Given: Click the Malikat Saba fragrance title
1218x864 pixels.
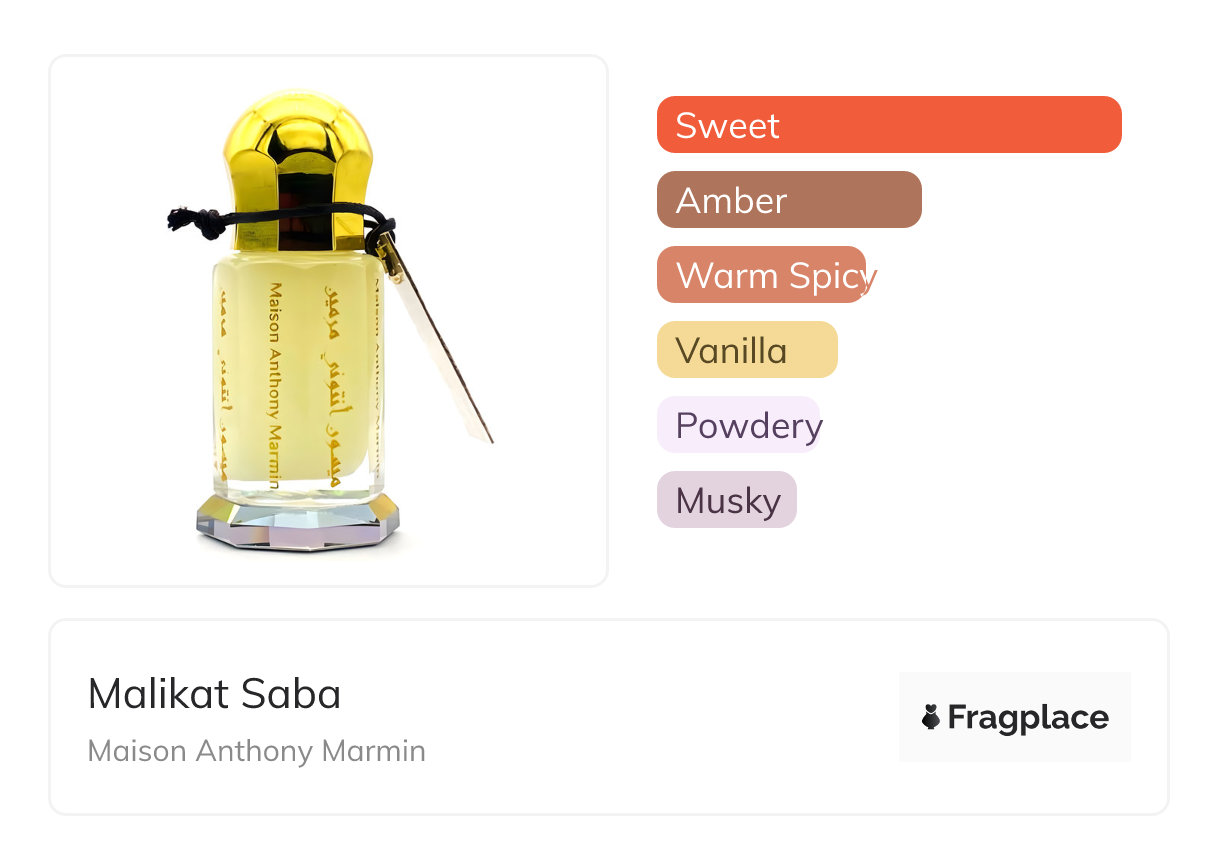Looking at the screenshot, I should click(x=214, y=694).
